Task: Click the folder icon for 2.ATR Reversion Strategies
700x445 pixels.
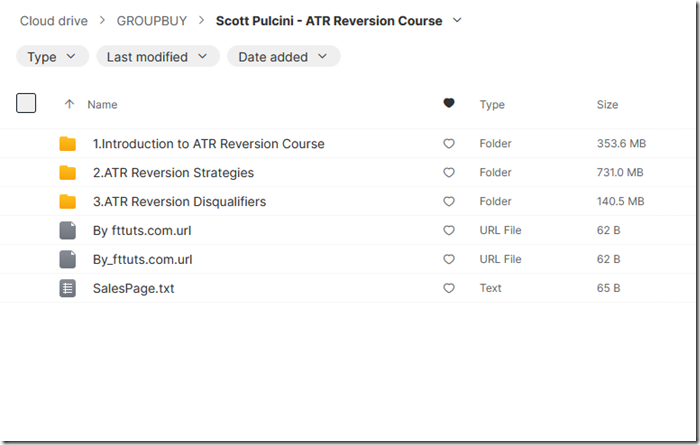Action: click(67, 173)
